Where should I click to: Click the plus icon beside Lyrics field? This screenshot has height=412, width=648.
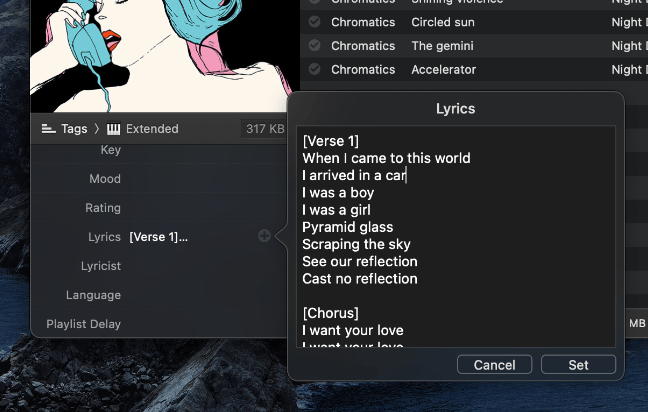click(x=264, y=236)
